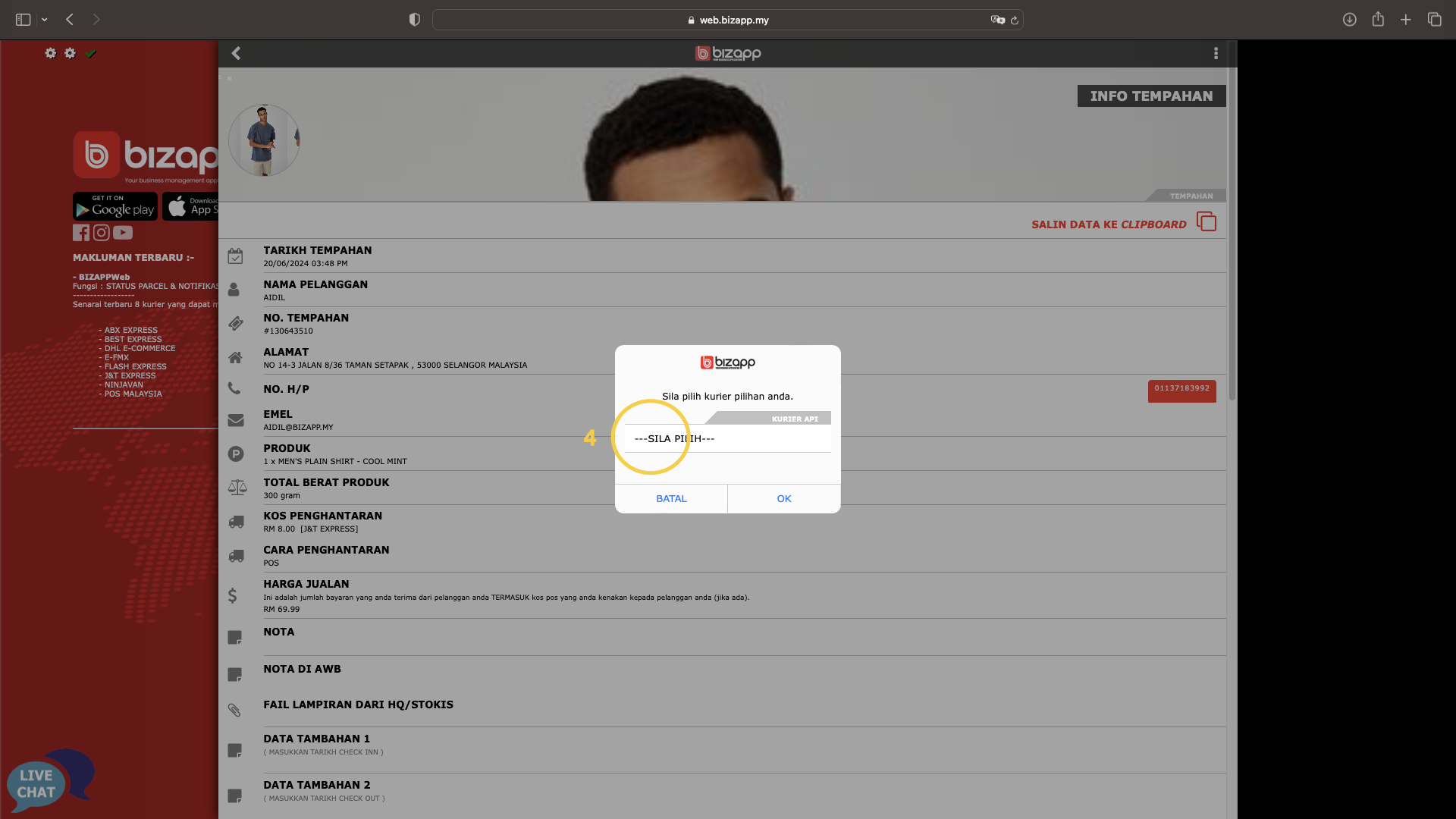The image size is (1456, 819).
Task: Click the note icon beside NOTA DI AWB
Action: click(235, 675)
